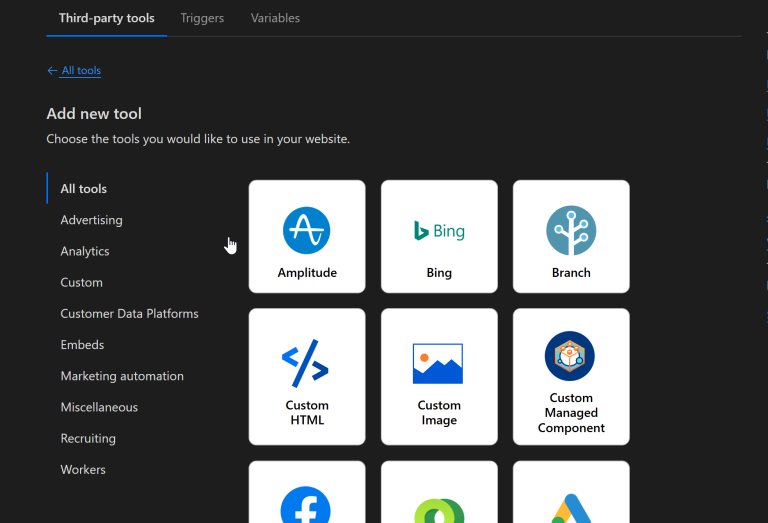Select the Google Ads logo card
The image size is (768, 523).
(571, 498)
